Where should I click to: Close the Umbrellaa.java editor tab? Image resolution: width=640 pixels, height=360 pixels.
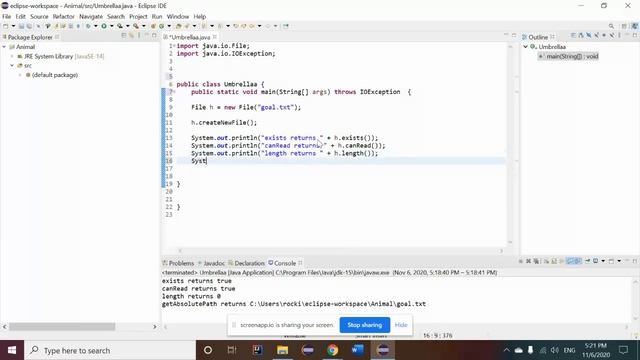[x=215, y=37]
